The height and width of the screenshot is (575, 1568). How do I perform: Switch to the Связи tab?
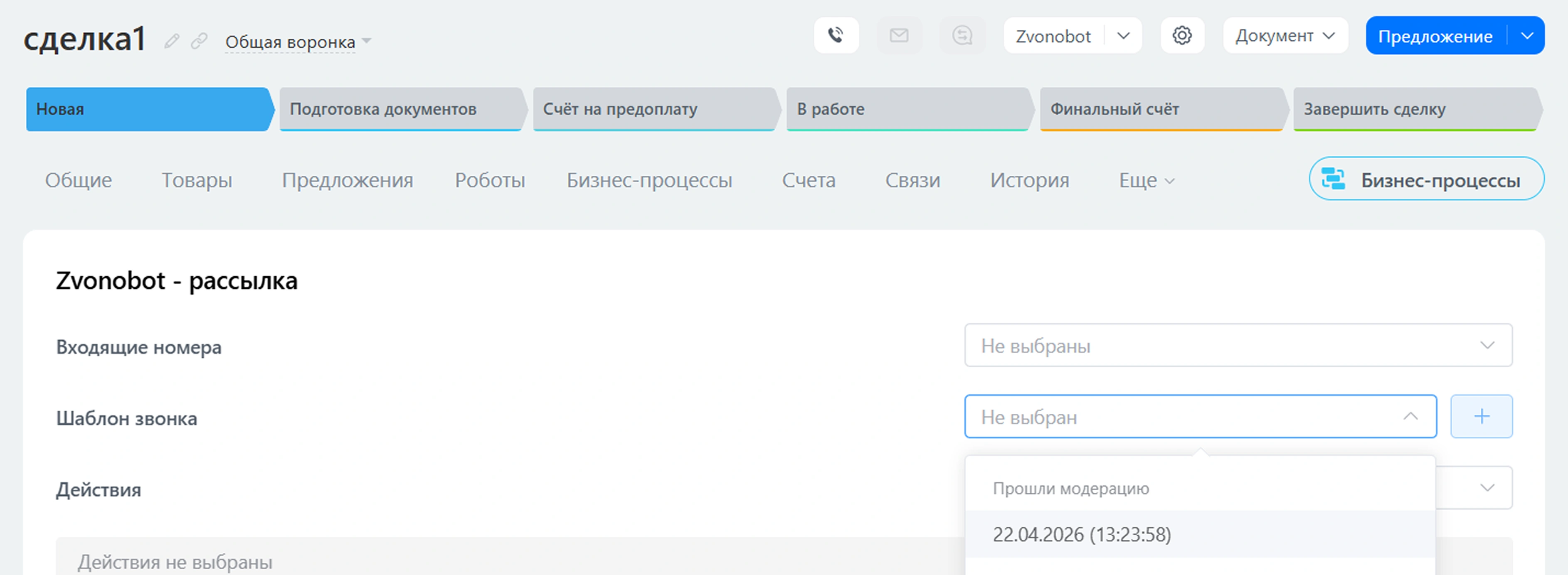click(912, 180)
